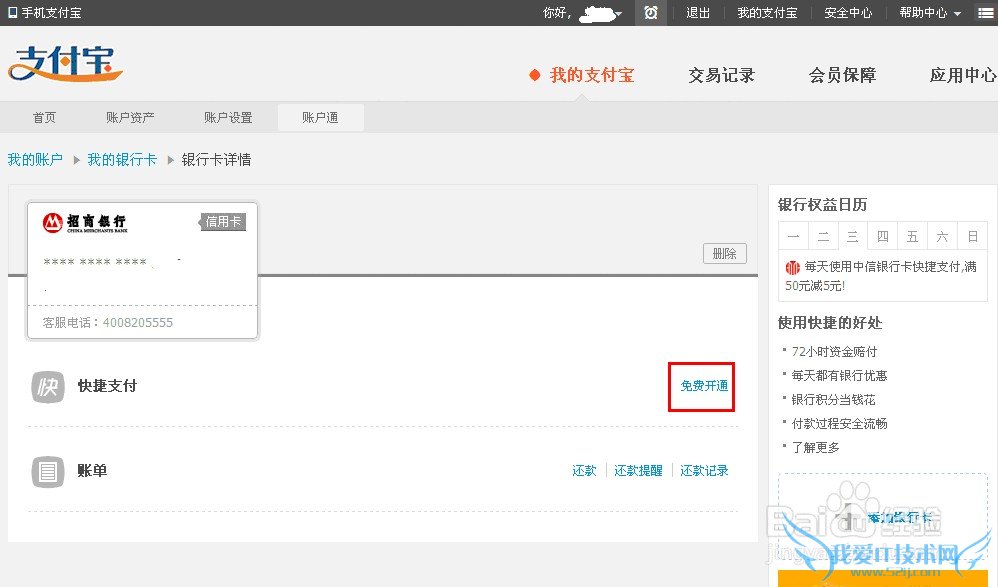Click the phone icon beside 手机支付宝
The width and height of the screenshot is (998, 587).
(12, 12)
